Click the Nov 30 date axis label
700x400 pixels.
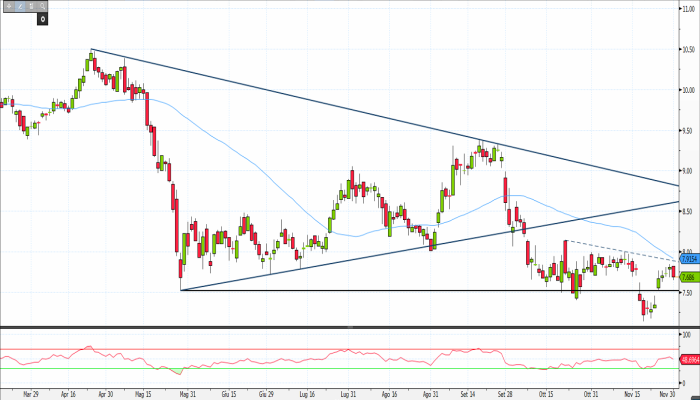coord(667,394)
